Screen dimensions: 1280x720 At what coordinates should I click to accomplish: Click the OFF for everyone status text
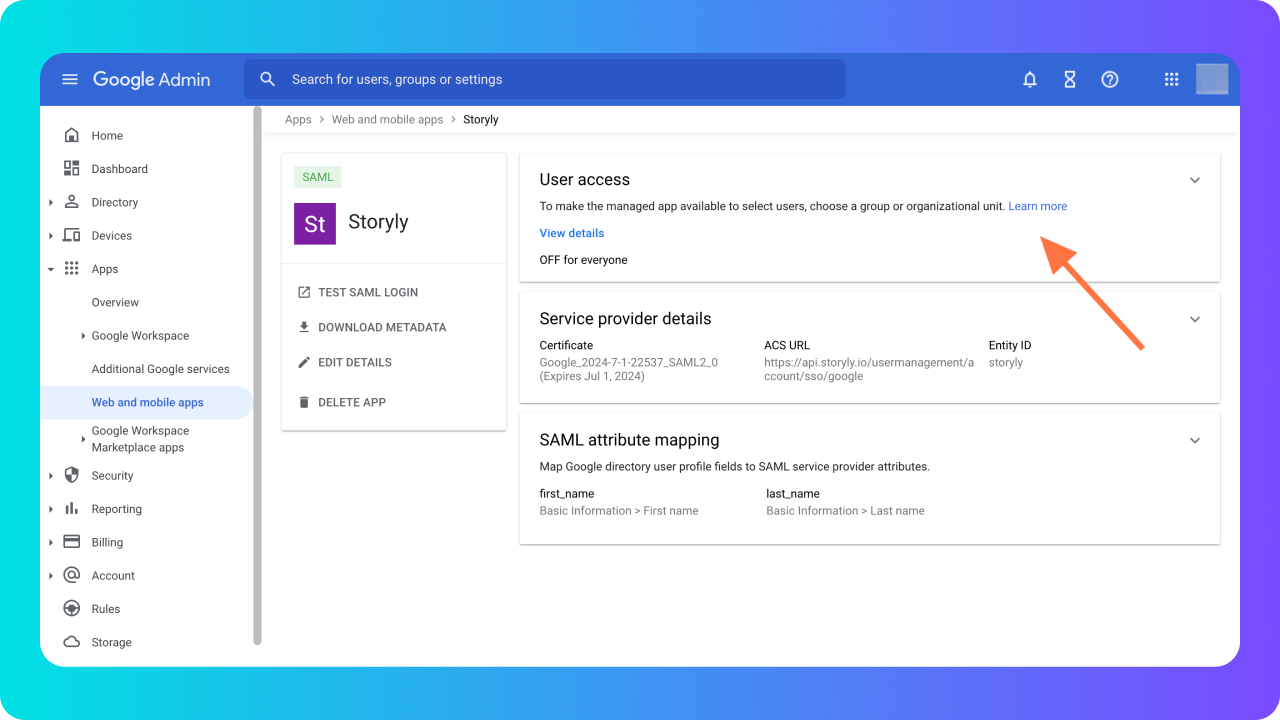click(584, 260)
